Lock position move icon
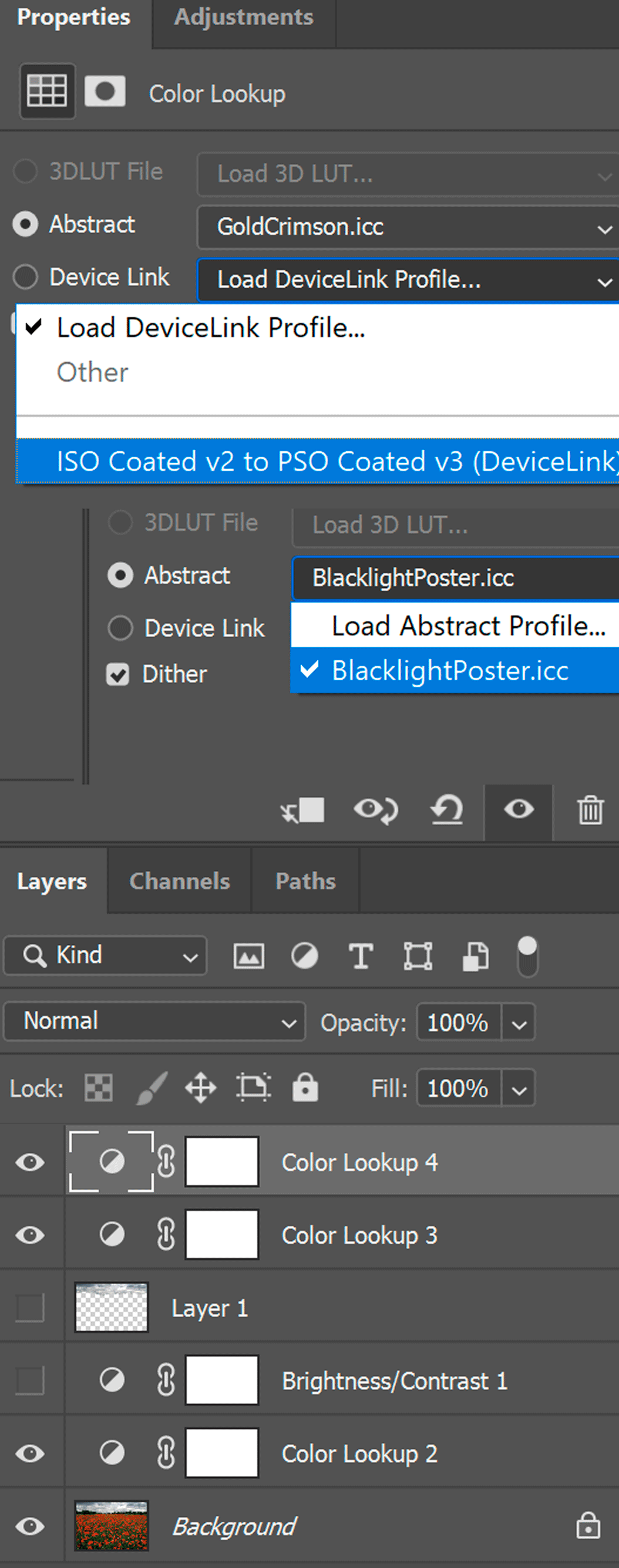 (201, 1088)
